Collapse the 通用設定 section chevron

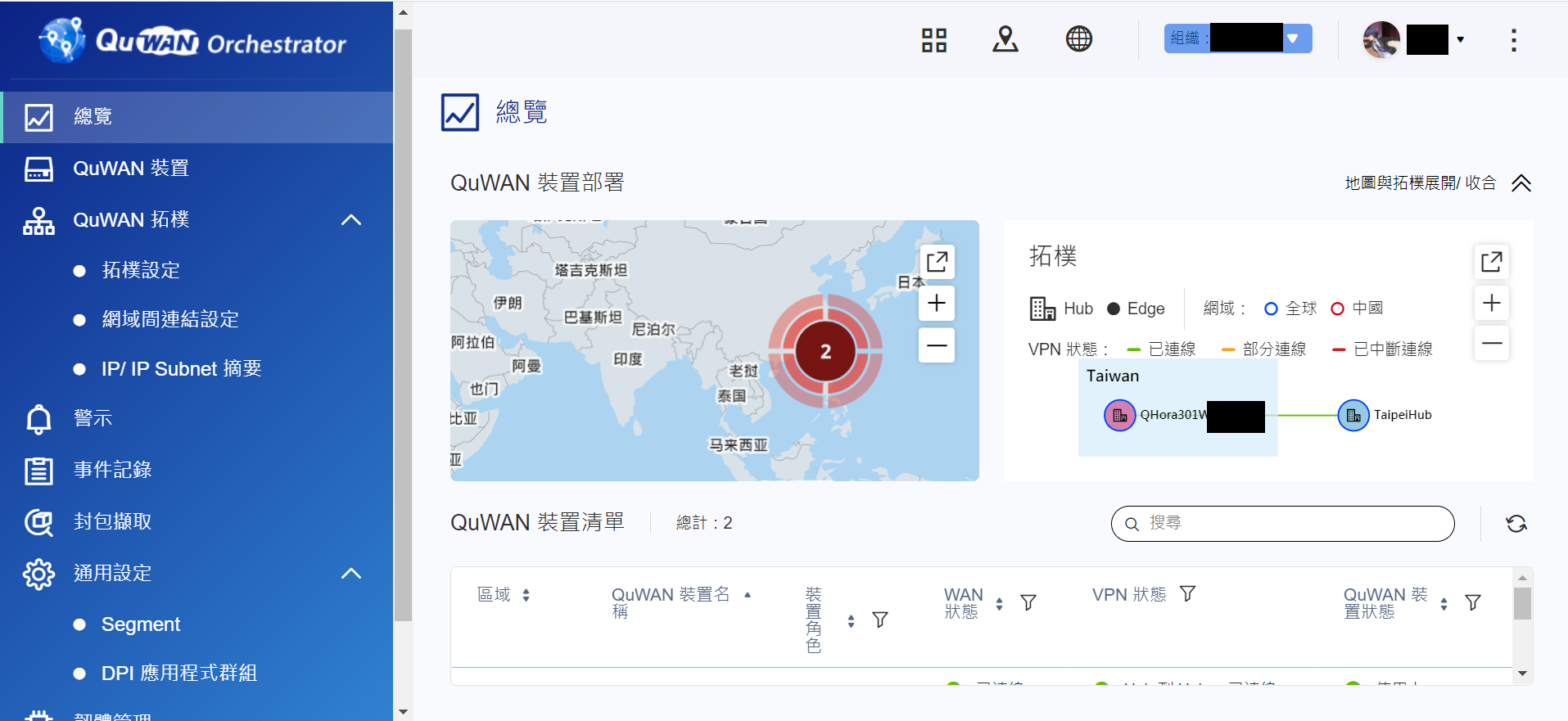(x=351, y=574)
